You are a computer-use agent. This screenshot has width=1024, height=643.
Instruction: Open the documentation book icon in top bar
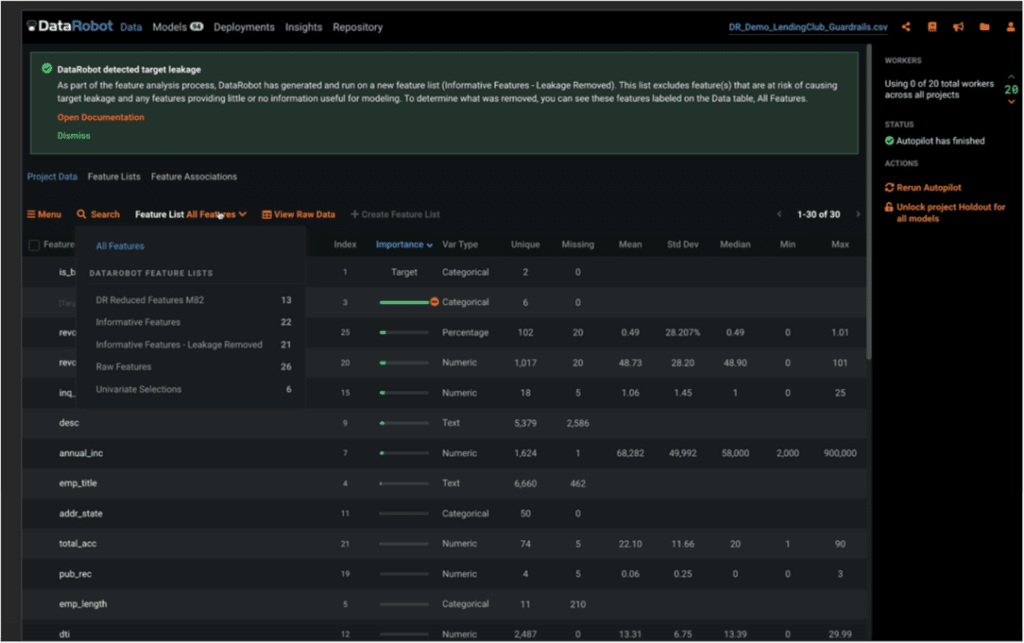coord(932,27)
